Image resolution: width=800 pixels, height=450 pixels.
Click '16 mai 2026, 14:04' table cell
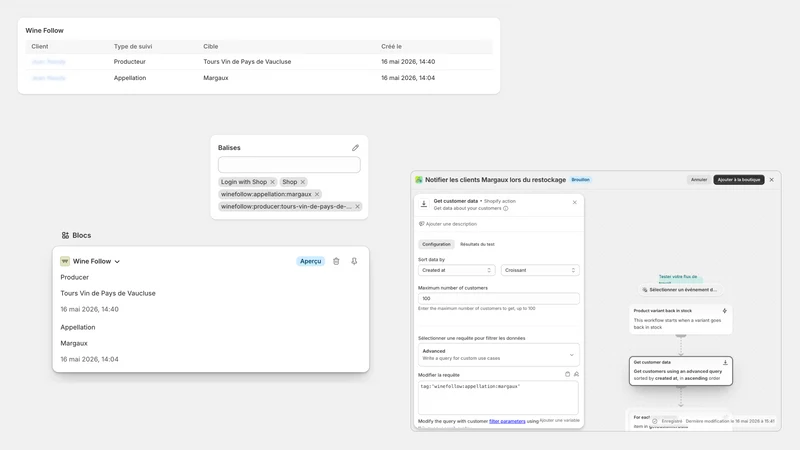coord(408,78)
